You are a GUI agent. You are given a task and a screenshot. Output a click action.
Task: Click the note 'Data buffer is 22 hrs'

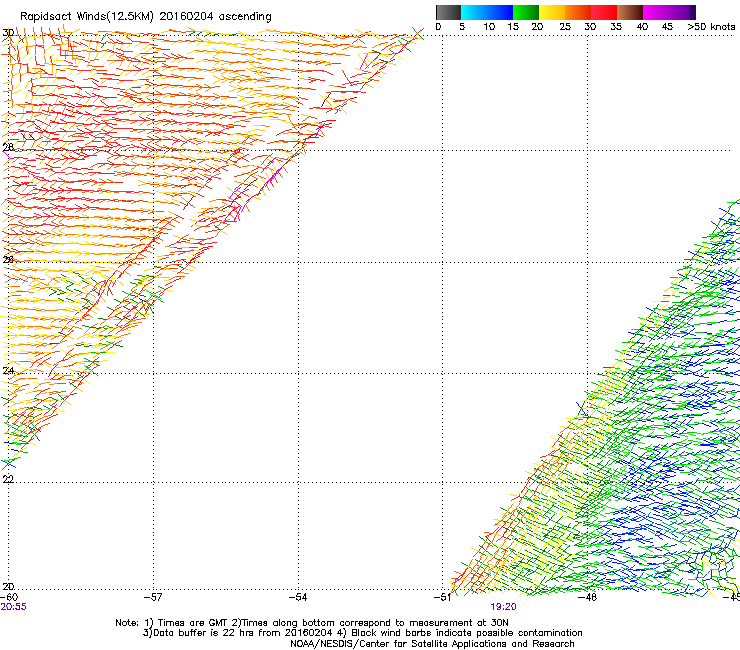pos(202,633)
